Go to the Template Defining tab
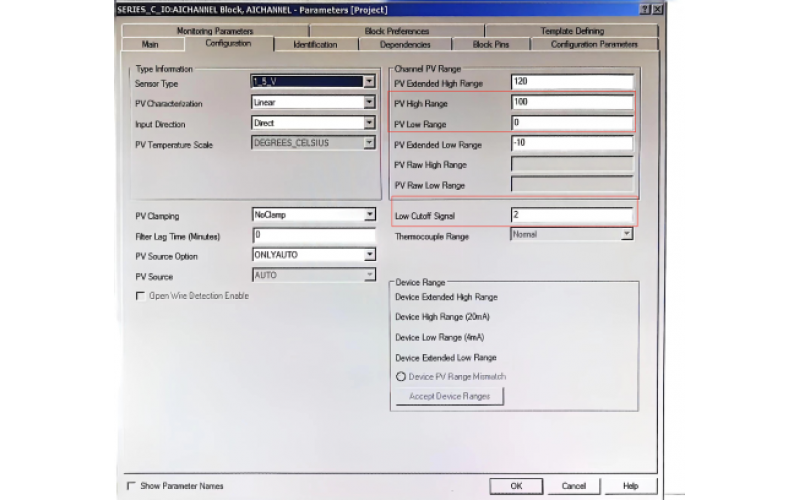This screenshot has width=800, height=500. [572, 31]
